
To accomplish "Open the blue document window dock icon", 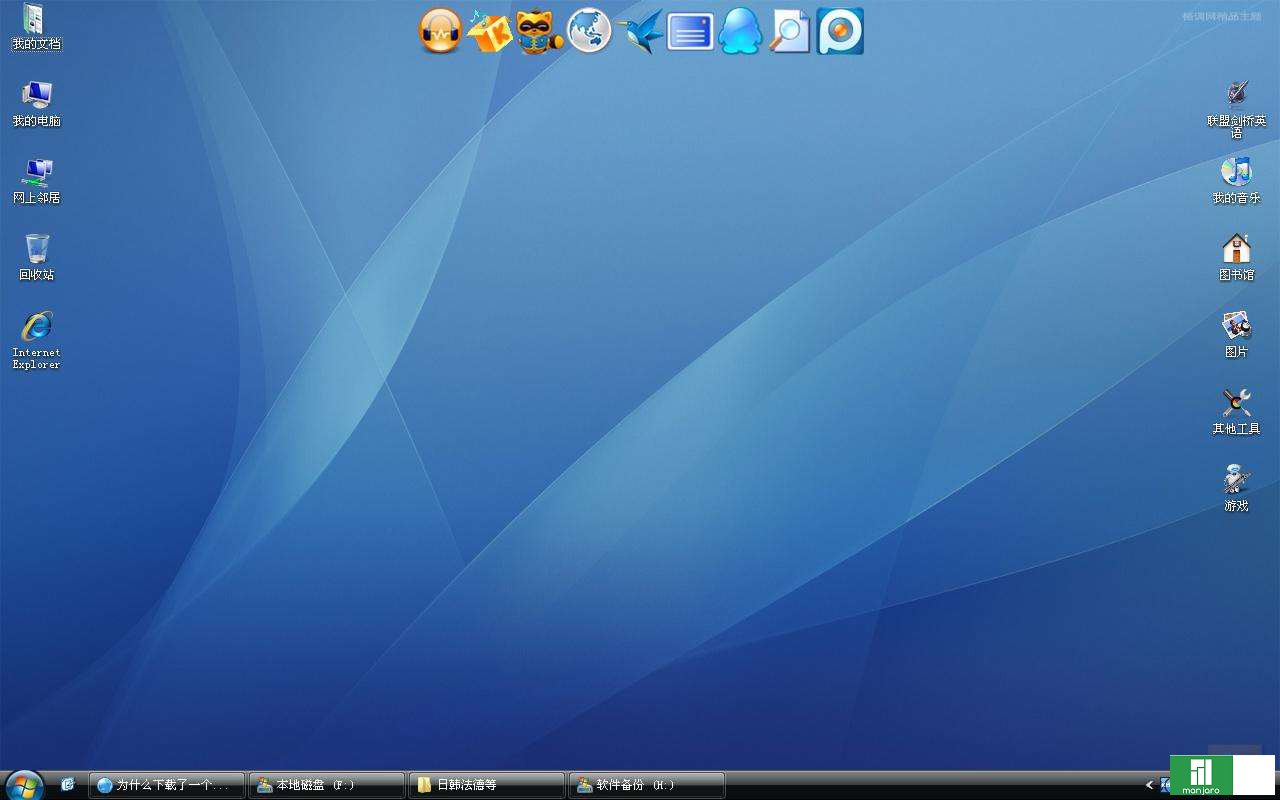I will point(690,31).
